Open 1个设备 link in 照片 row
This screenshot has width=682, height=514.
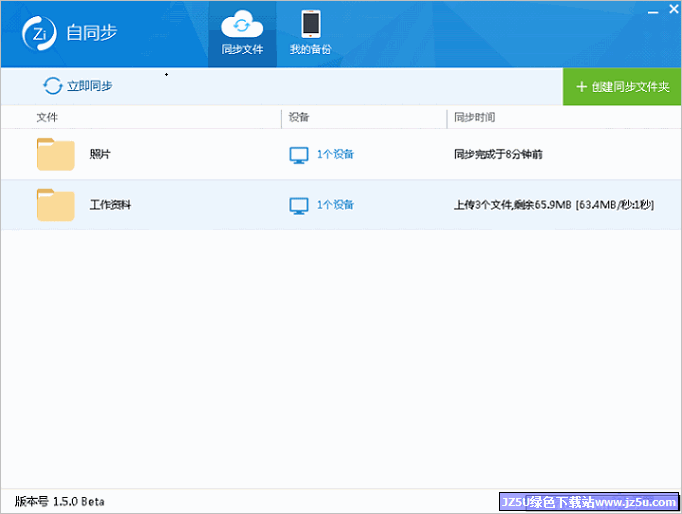tap(335, 154)
